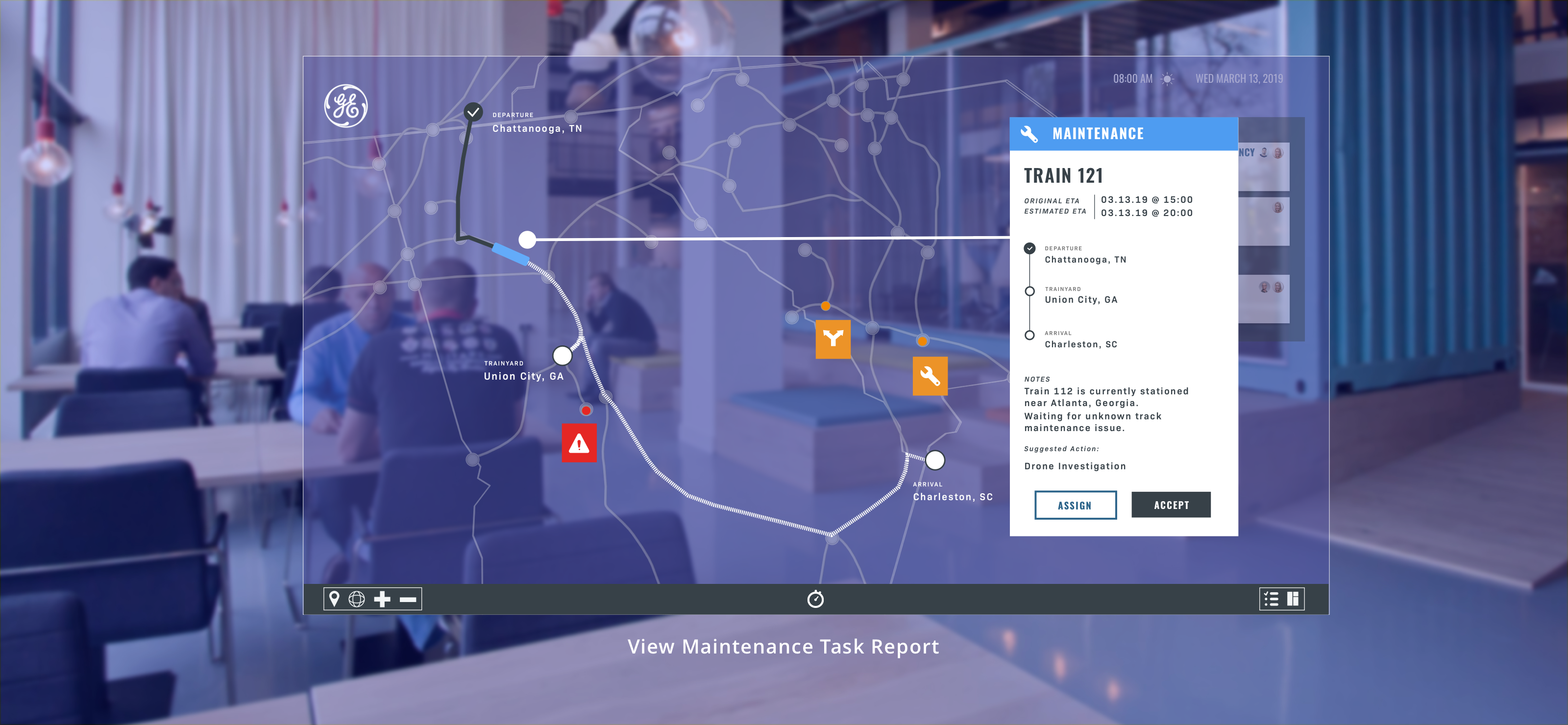Viewport: 1568px width, 725px height.
Task: Zoom in with the plus icon
Action: [382, 599]
